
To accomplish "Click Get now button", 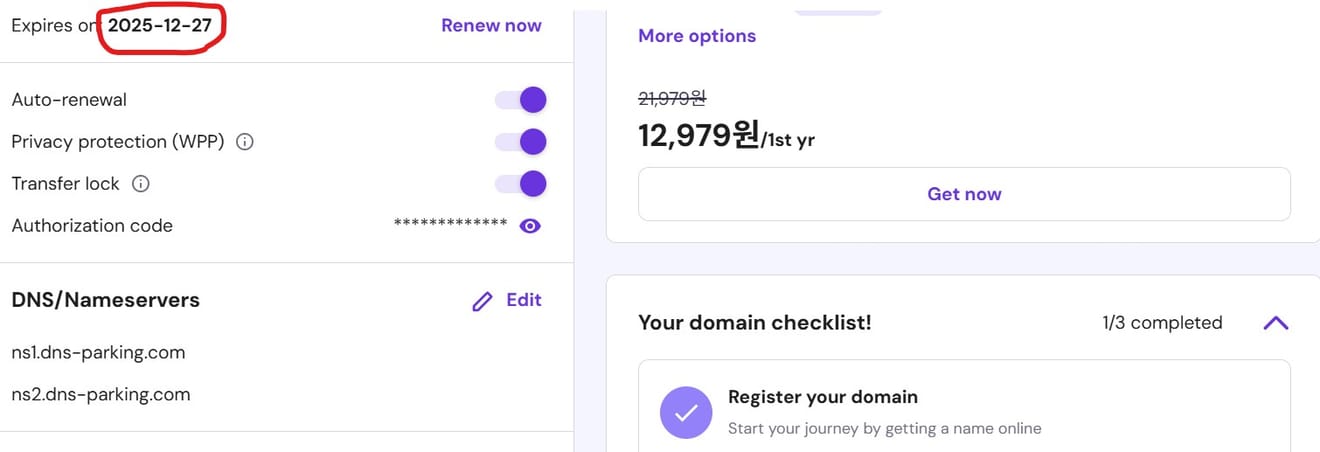I will (x=964, y=194).
